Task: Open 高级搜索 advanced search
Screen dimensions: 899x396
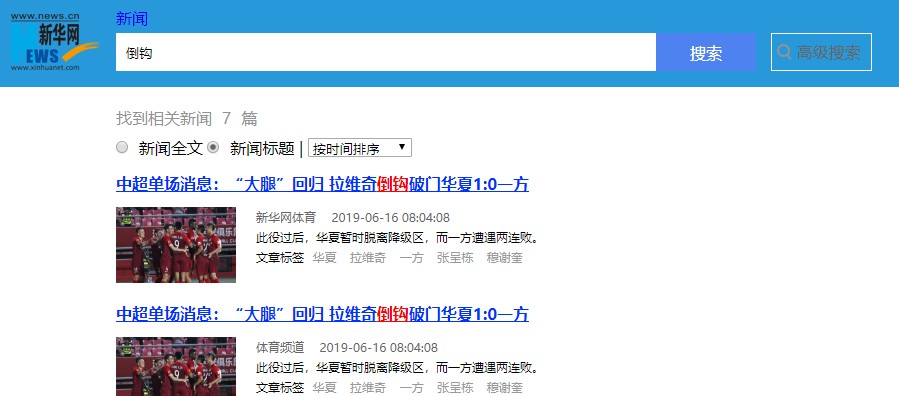Action: (x=821, y=52)
